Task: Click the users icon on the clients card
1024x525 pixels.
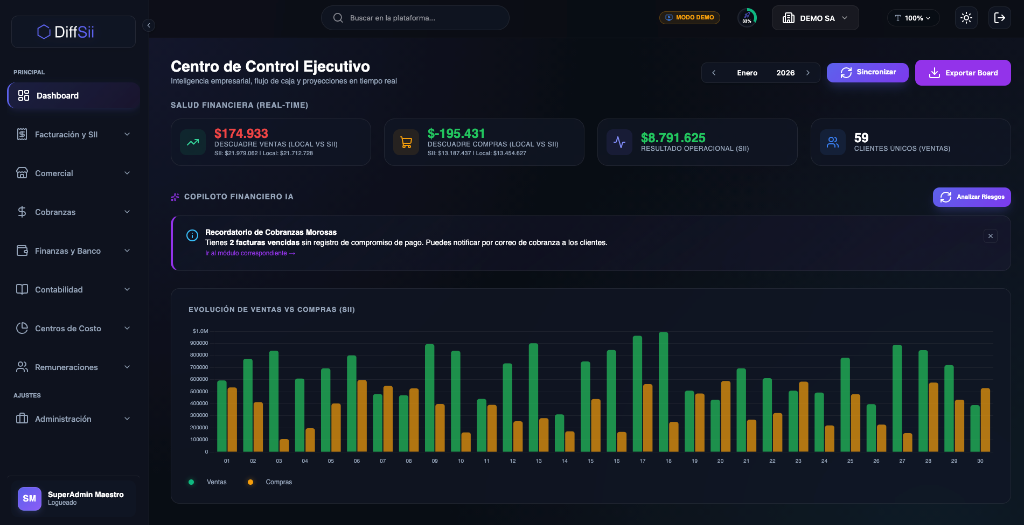Action: (833, 142)
